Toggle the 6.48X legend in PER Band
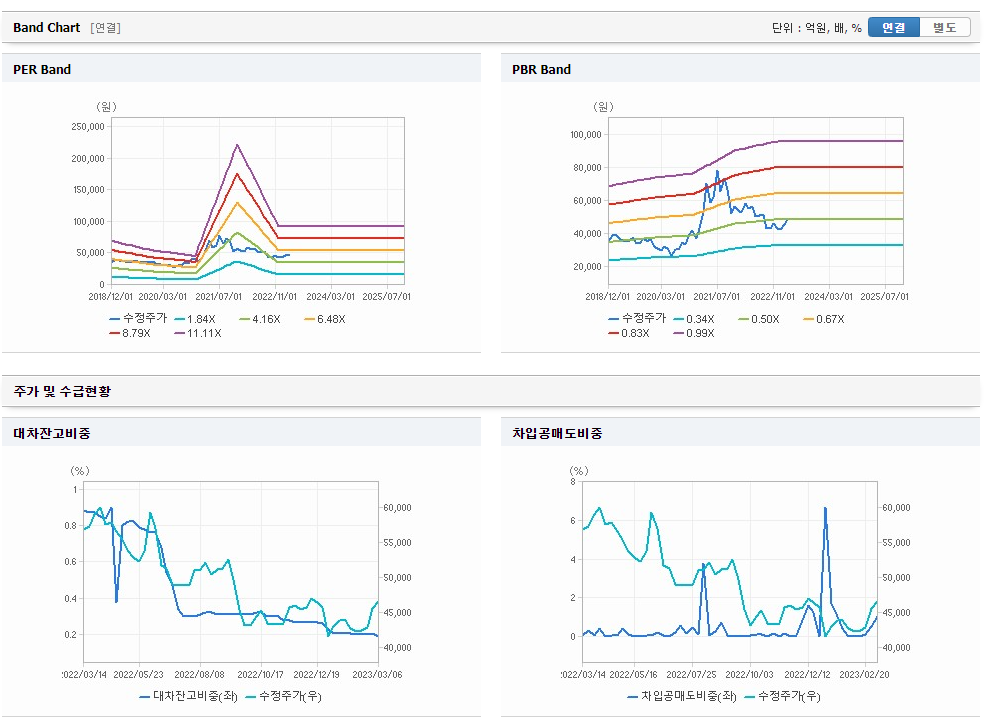Viewport: 993px width, 723px height. coord(325,319)
